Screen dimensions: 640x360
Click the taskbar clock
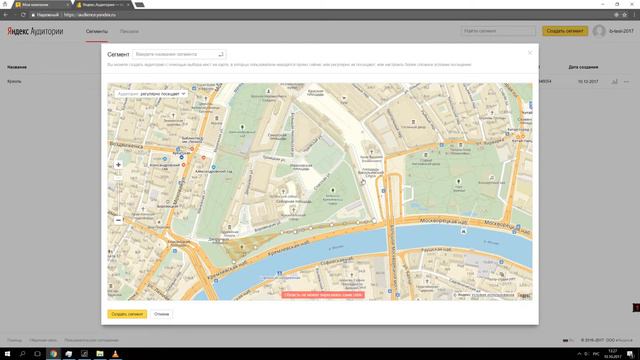coord(613,354)
